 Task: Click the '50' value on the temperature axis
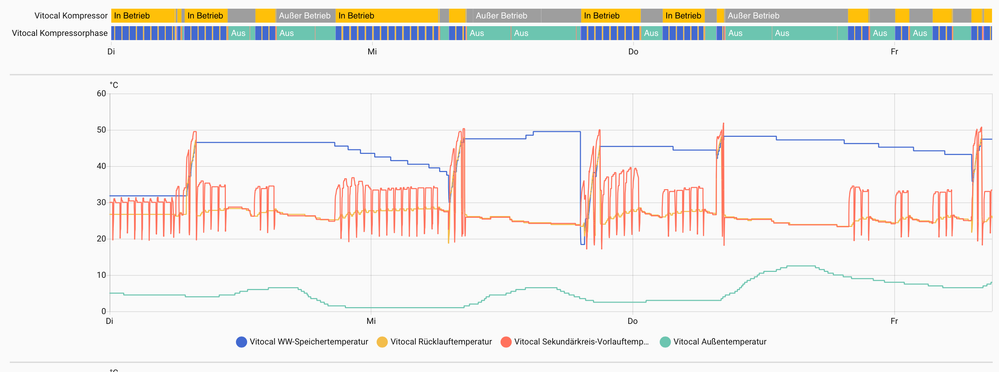point(101,130)
